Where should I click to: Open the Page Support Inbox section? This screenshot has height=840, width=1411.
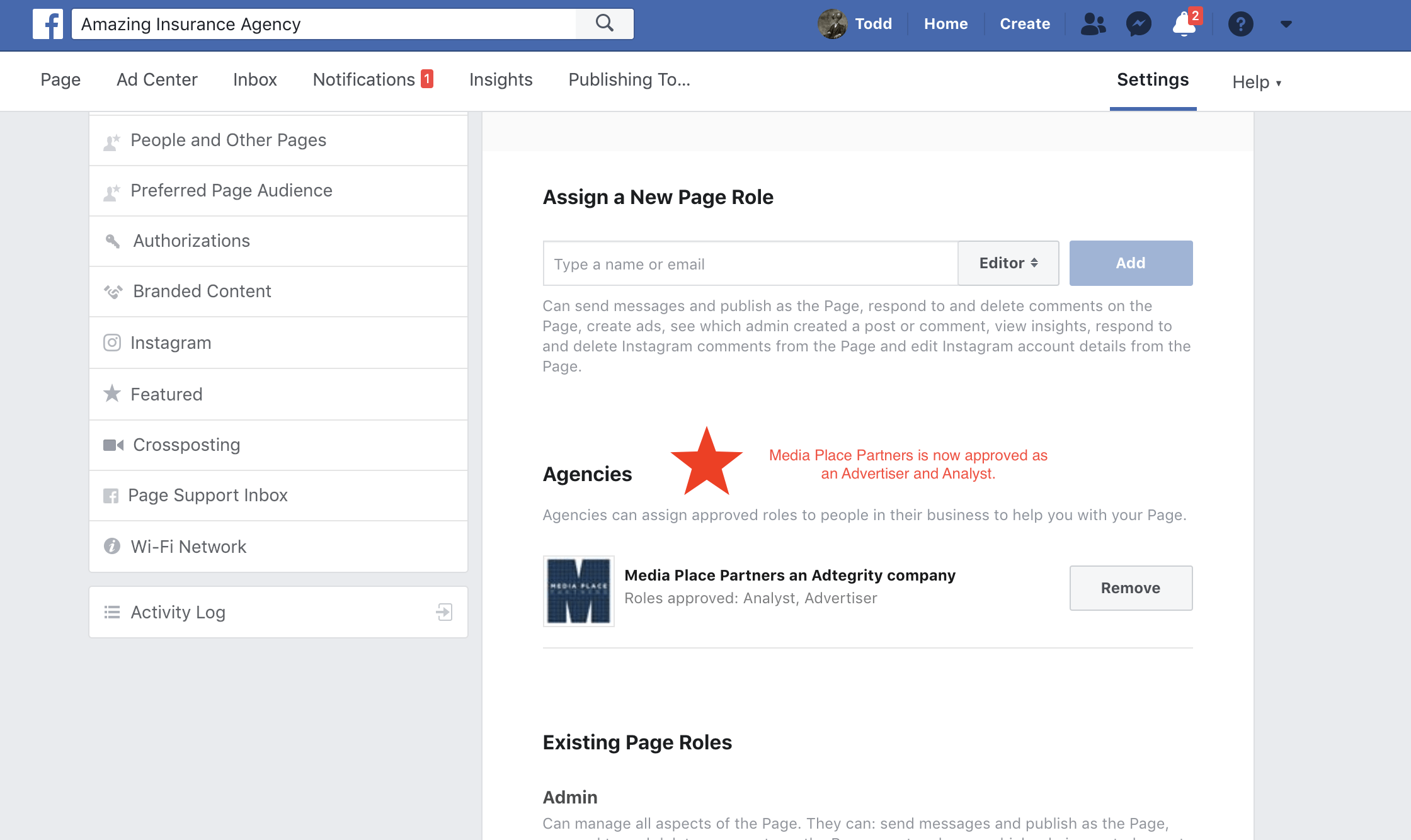coord(278,496)
